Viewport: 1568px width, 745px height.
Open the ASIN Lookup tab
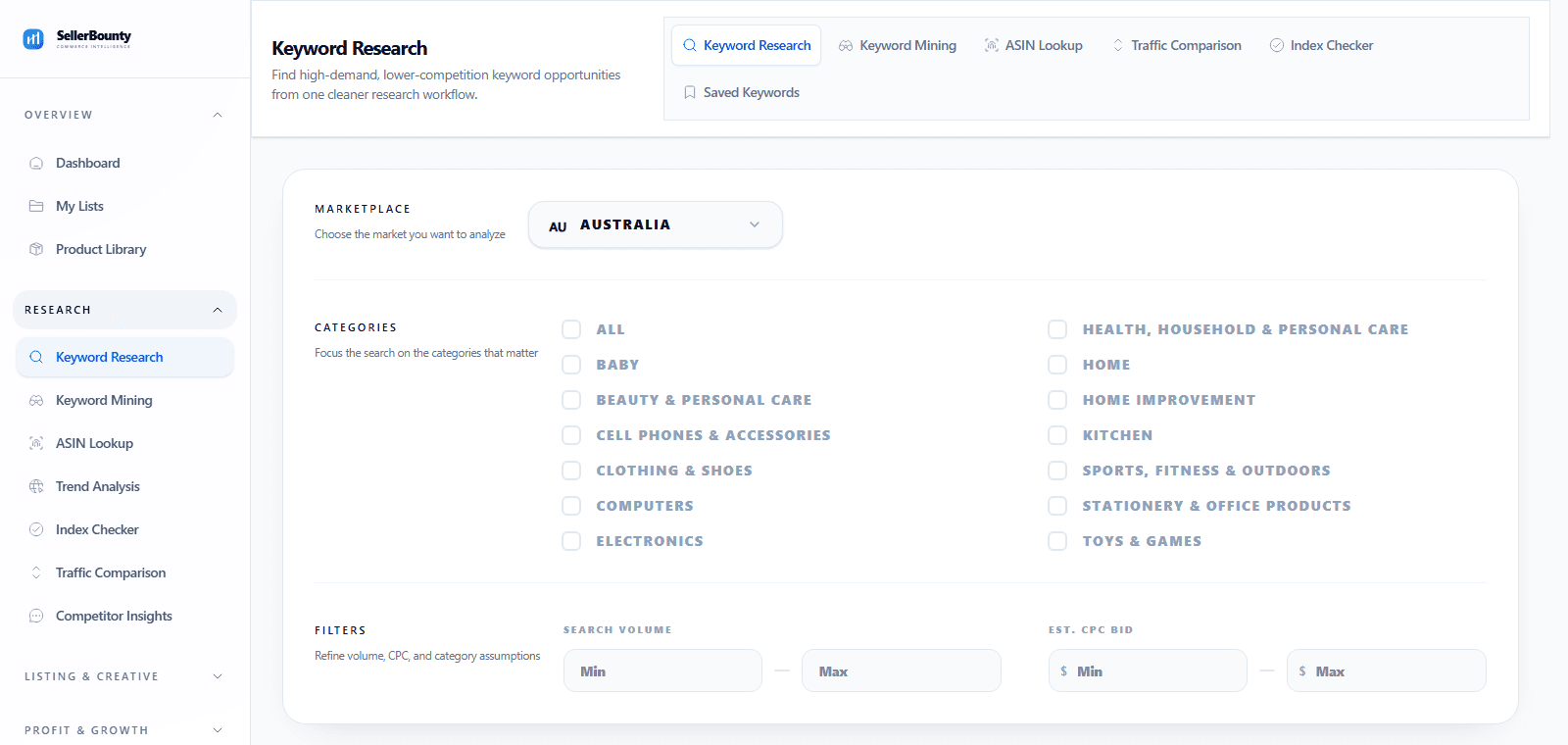pos(1034,46)
